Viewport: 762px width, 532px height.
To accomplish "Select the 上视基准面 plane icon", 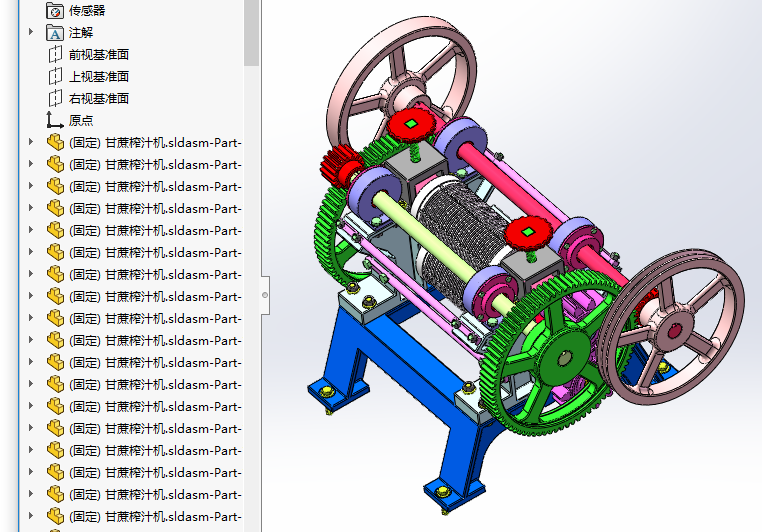I will click(55, 76).
